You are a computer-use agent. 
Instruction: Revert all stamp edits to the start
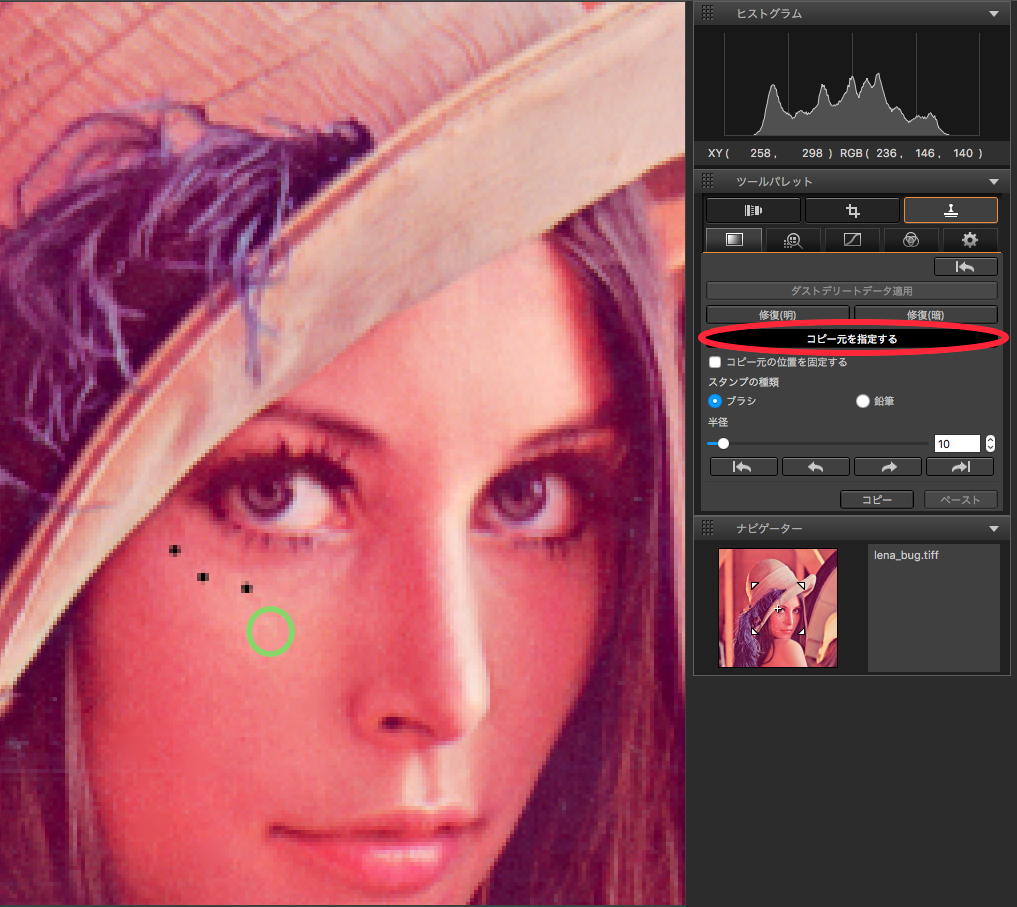point(743,467)
